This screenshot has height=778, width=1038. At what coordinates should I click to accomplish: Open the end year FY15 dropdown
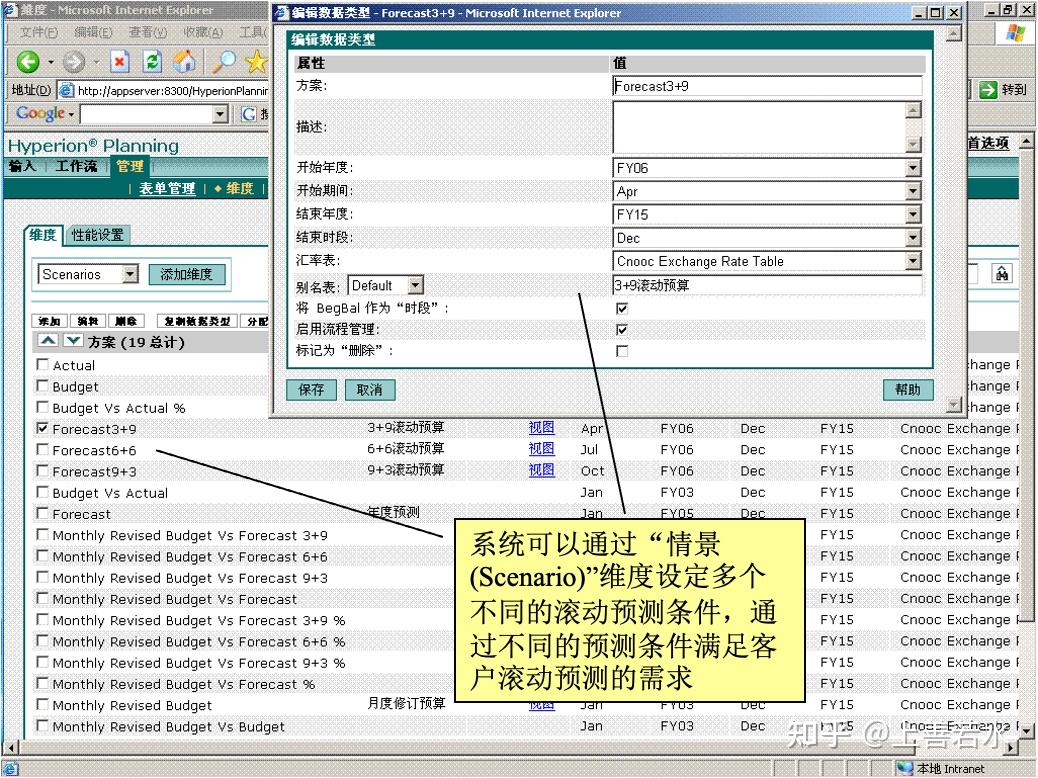click(913, 215)
